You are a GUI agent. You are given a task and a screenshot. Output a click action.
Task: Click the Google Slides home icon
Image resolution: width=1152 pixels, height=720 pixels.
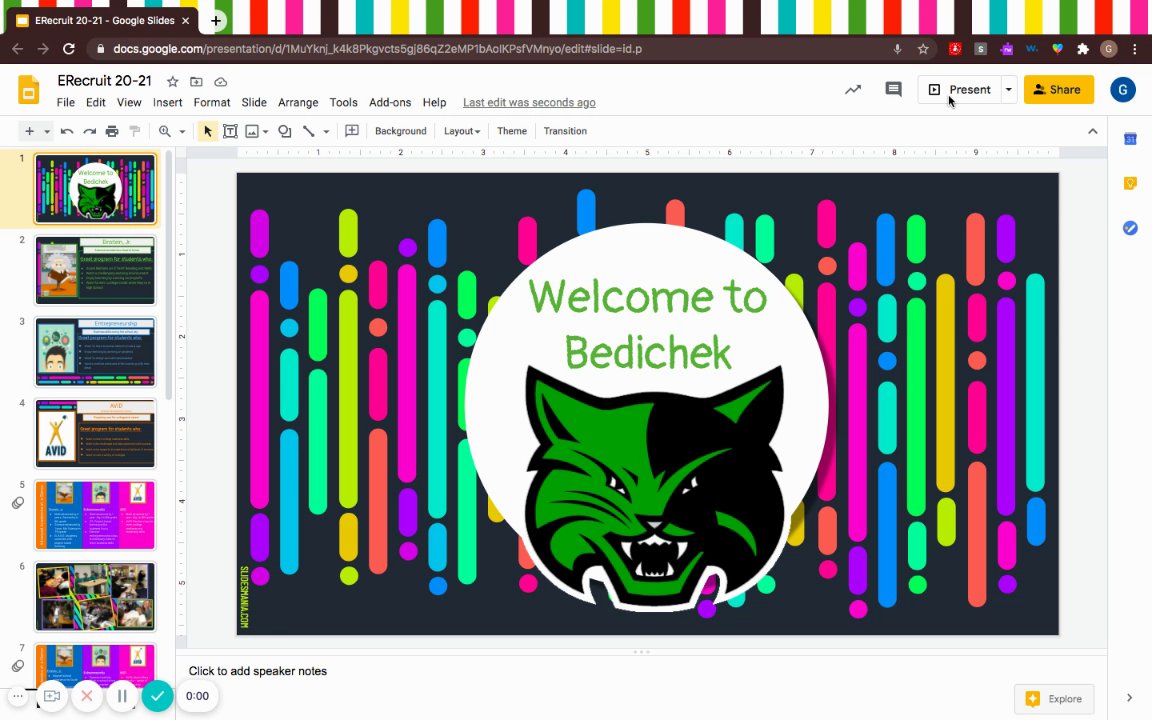(29, 90)
